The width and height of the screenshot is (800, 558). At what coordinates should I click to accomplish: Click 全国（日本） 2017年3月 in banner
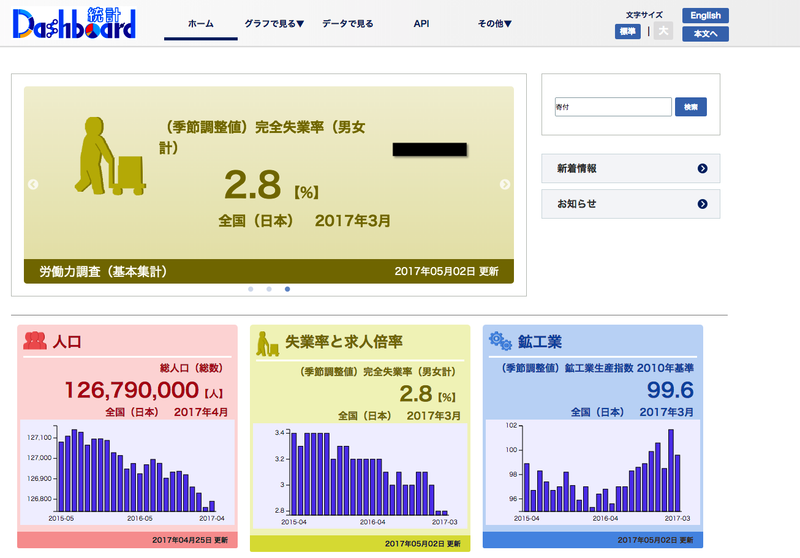pyautogui.click(x=304, y=220)
